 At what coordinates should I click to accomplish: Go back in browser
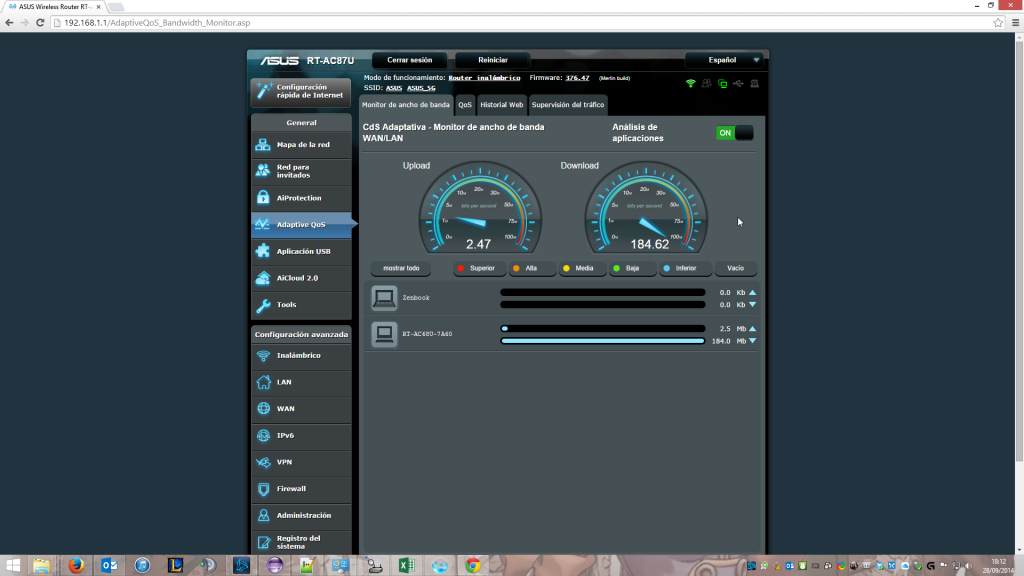tap(9, 23)
